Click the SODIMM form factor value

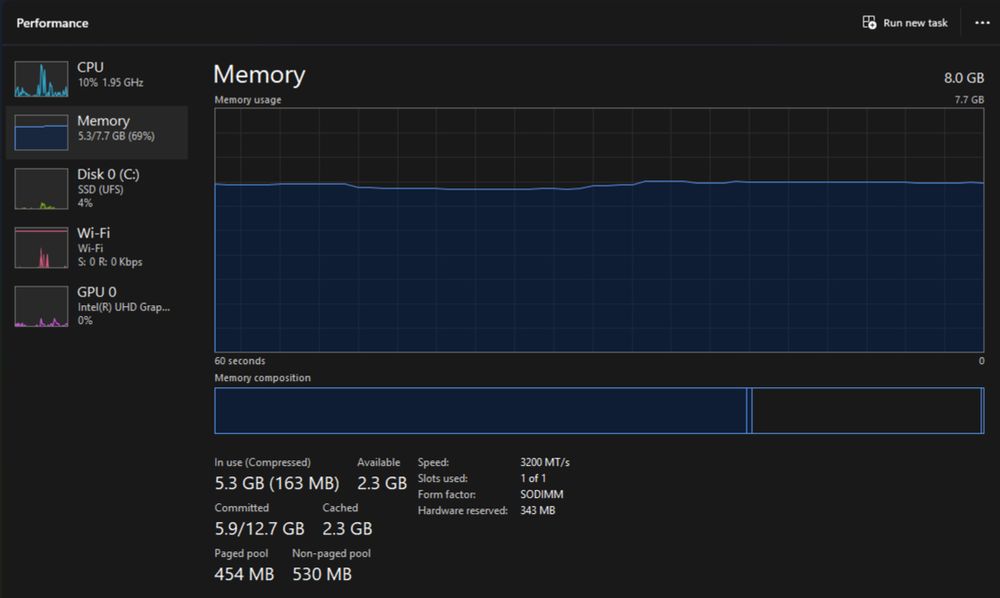click(x=541, y=494)
